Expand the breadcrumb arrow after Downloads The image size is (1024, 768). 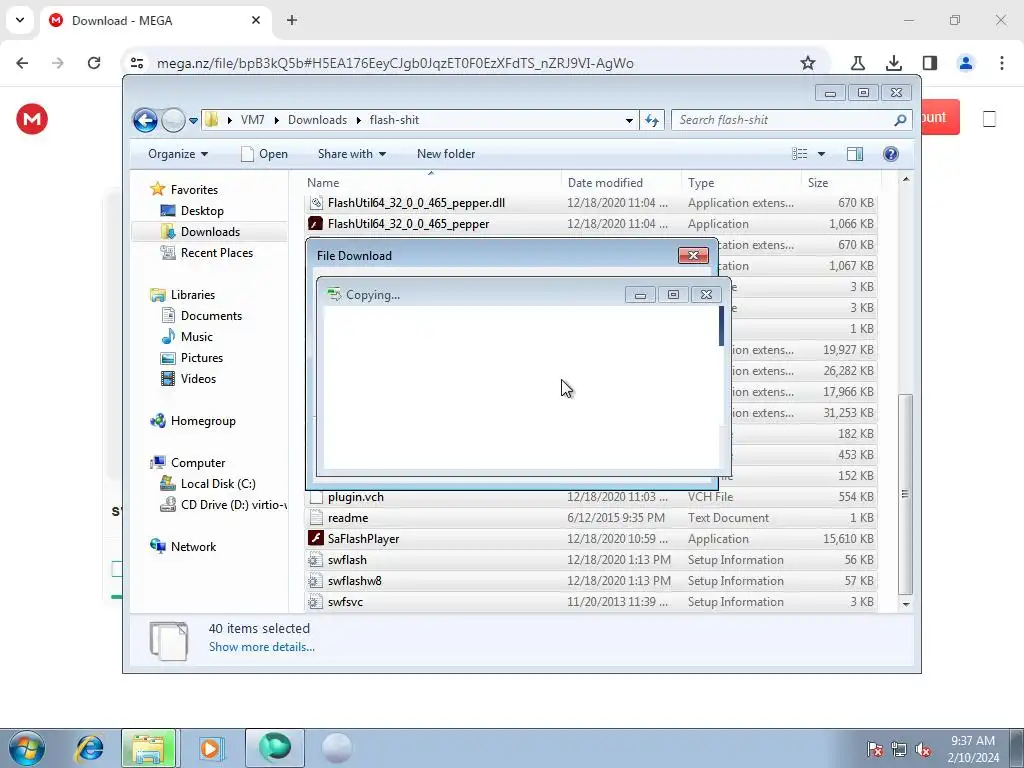point(359,120)
